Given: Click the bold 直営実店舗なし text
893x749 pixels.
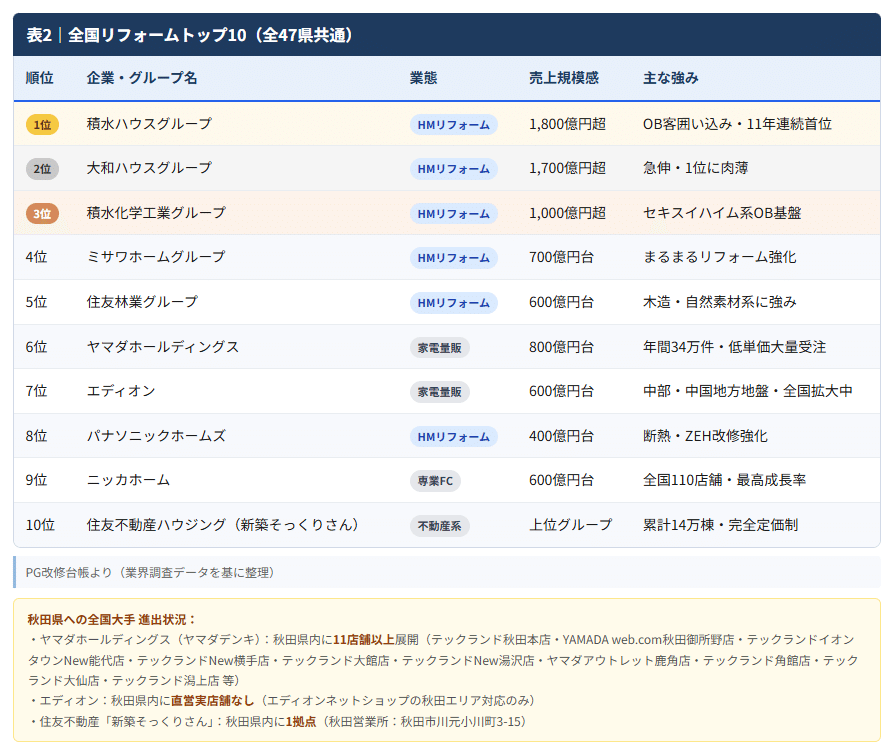Looking at the screenshot, I should pos(212,701).
